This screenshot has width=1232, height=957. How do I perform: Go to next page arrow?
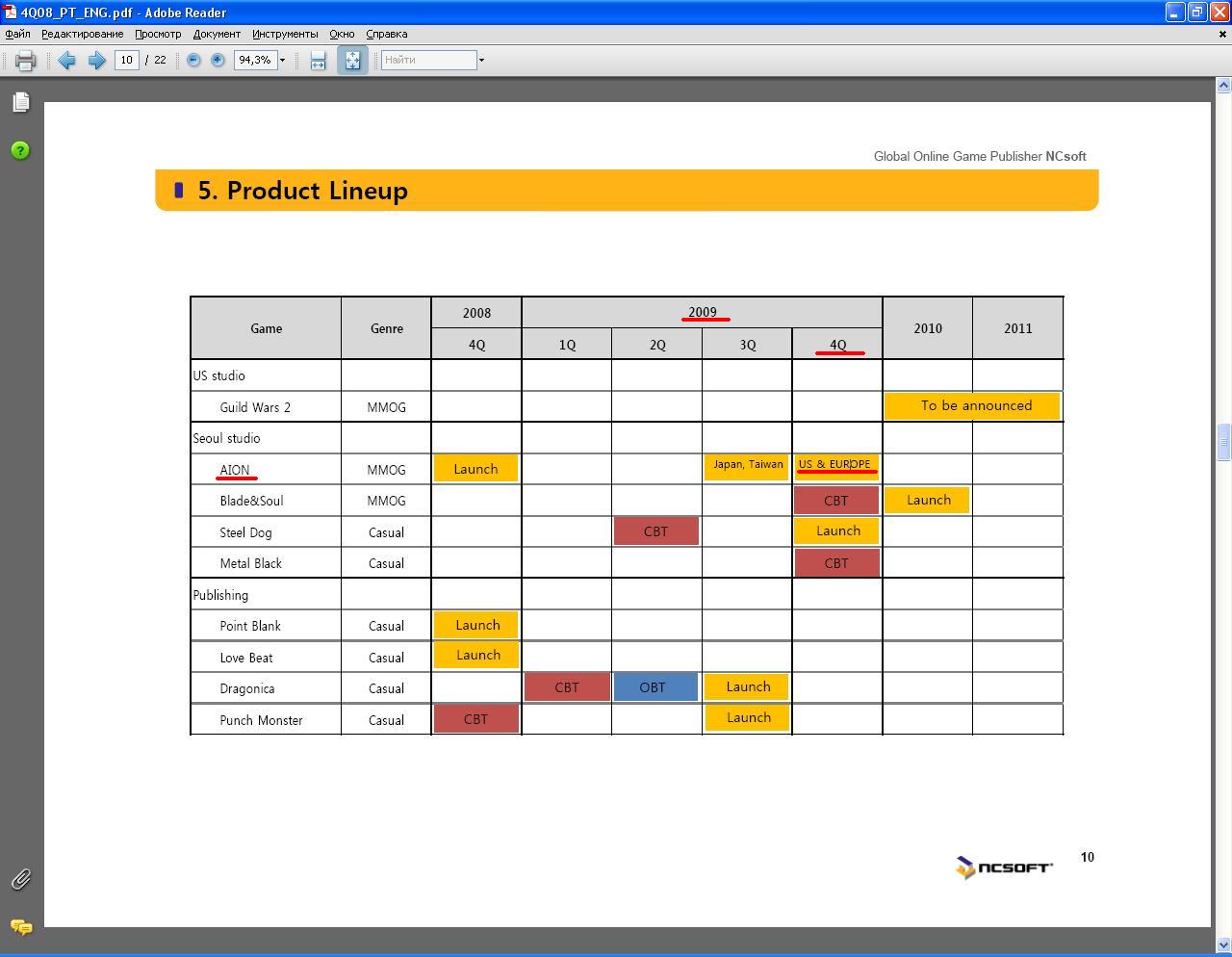96,61
